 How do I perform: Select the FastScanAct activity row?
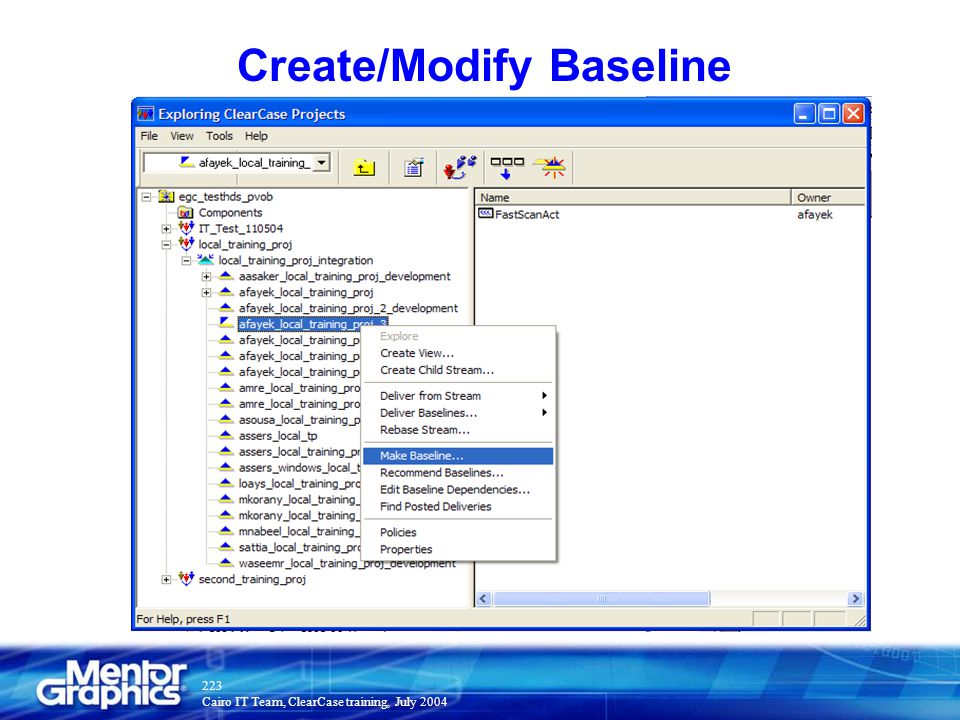point(670,214)
